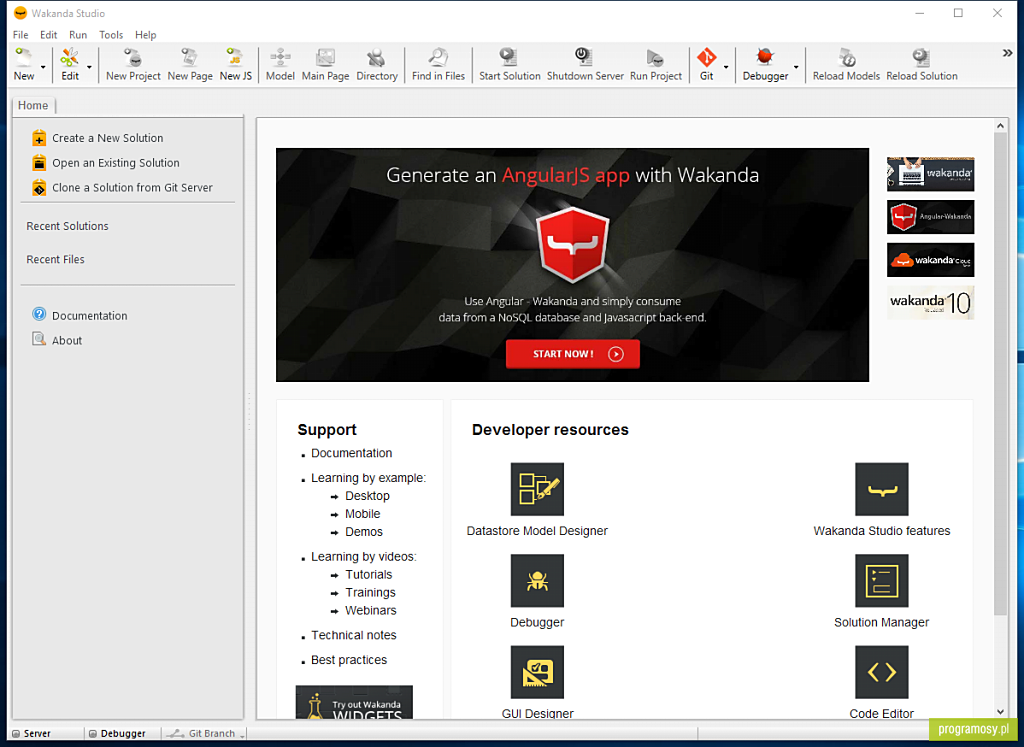Open the Datastore Model Designer resource icon
This screenshot has width=1024, height=747.
537,489
